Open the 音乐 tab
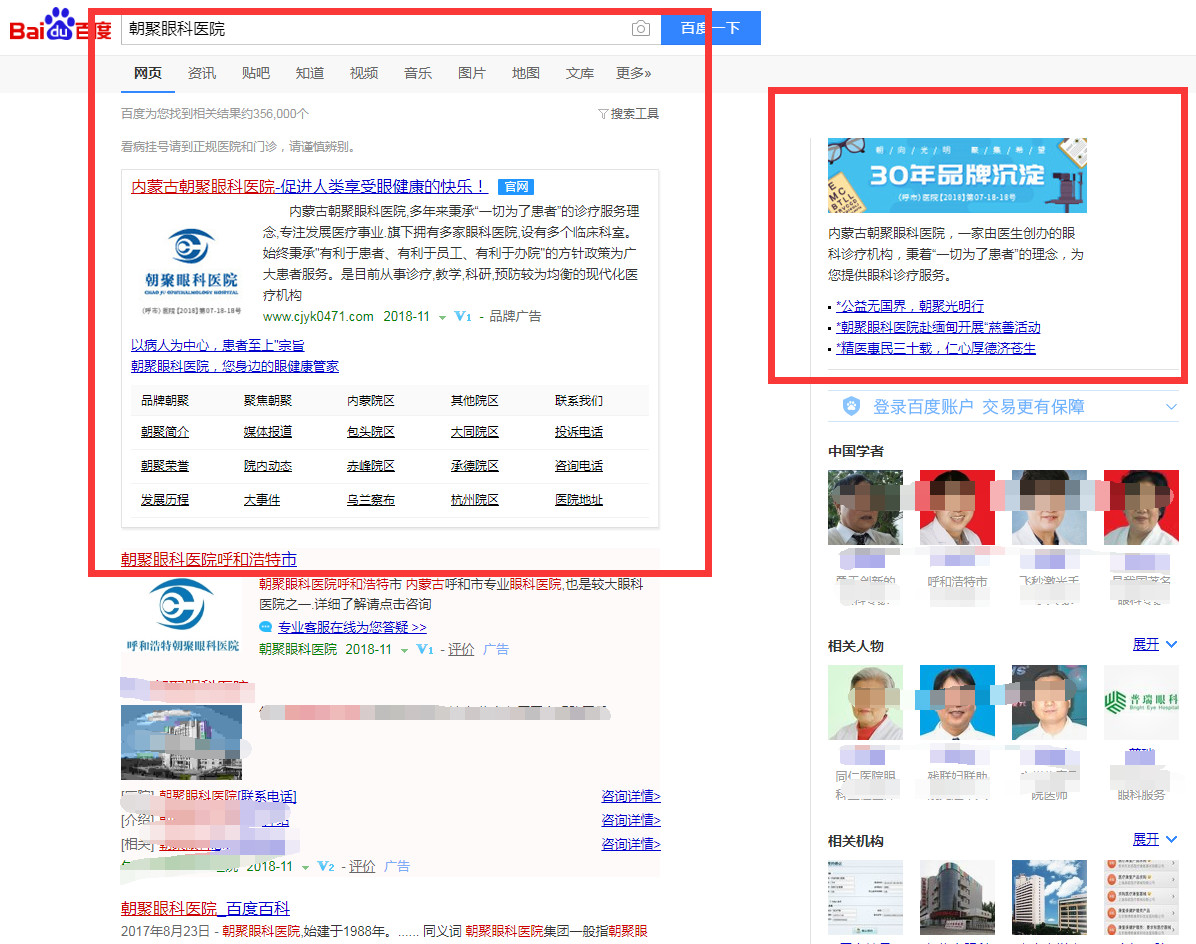 (418, 73)
